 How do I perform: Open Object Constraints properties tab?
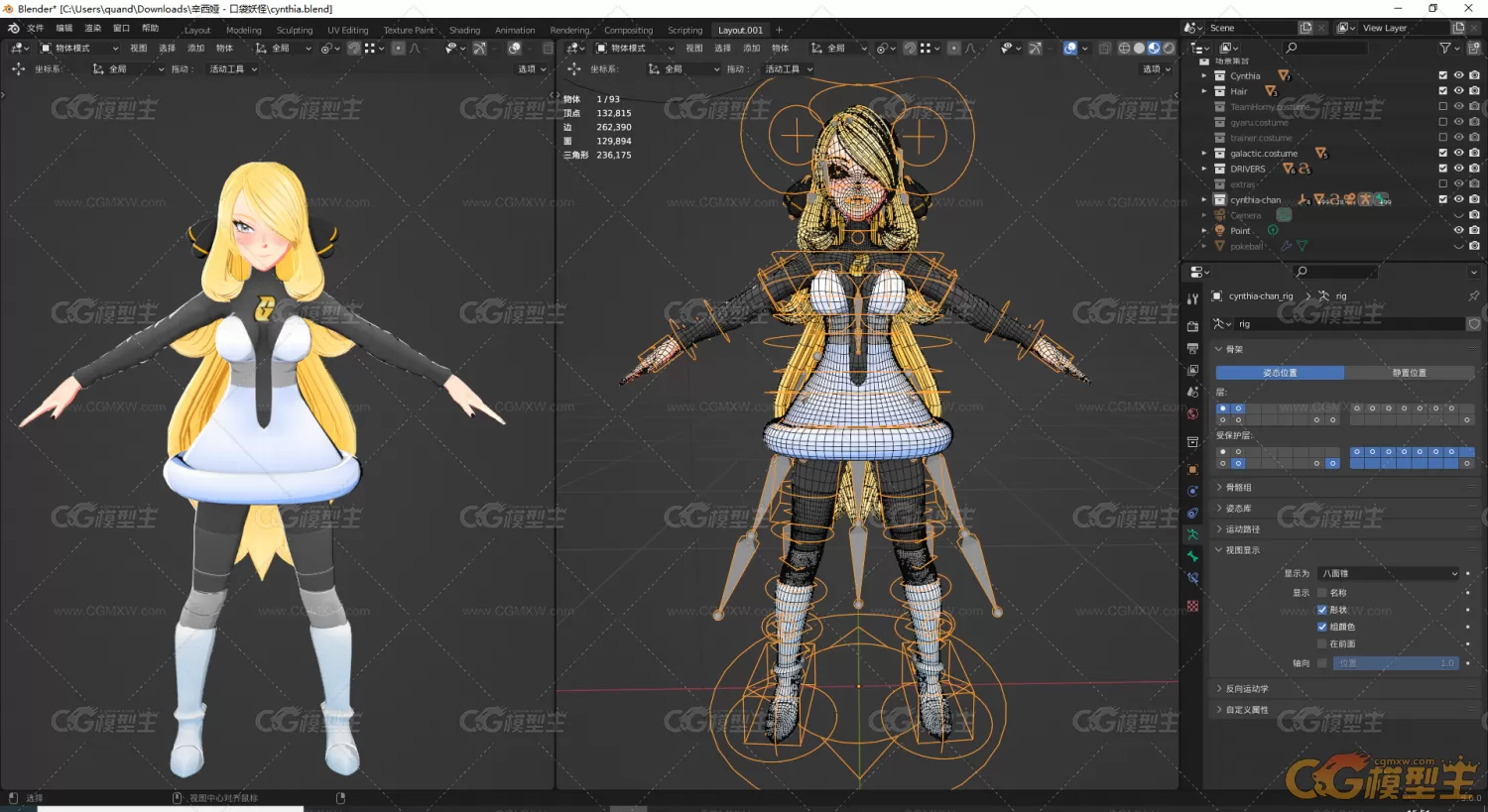click(1192, 513)
